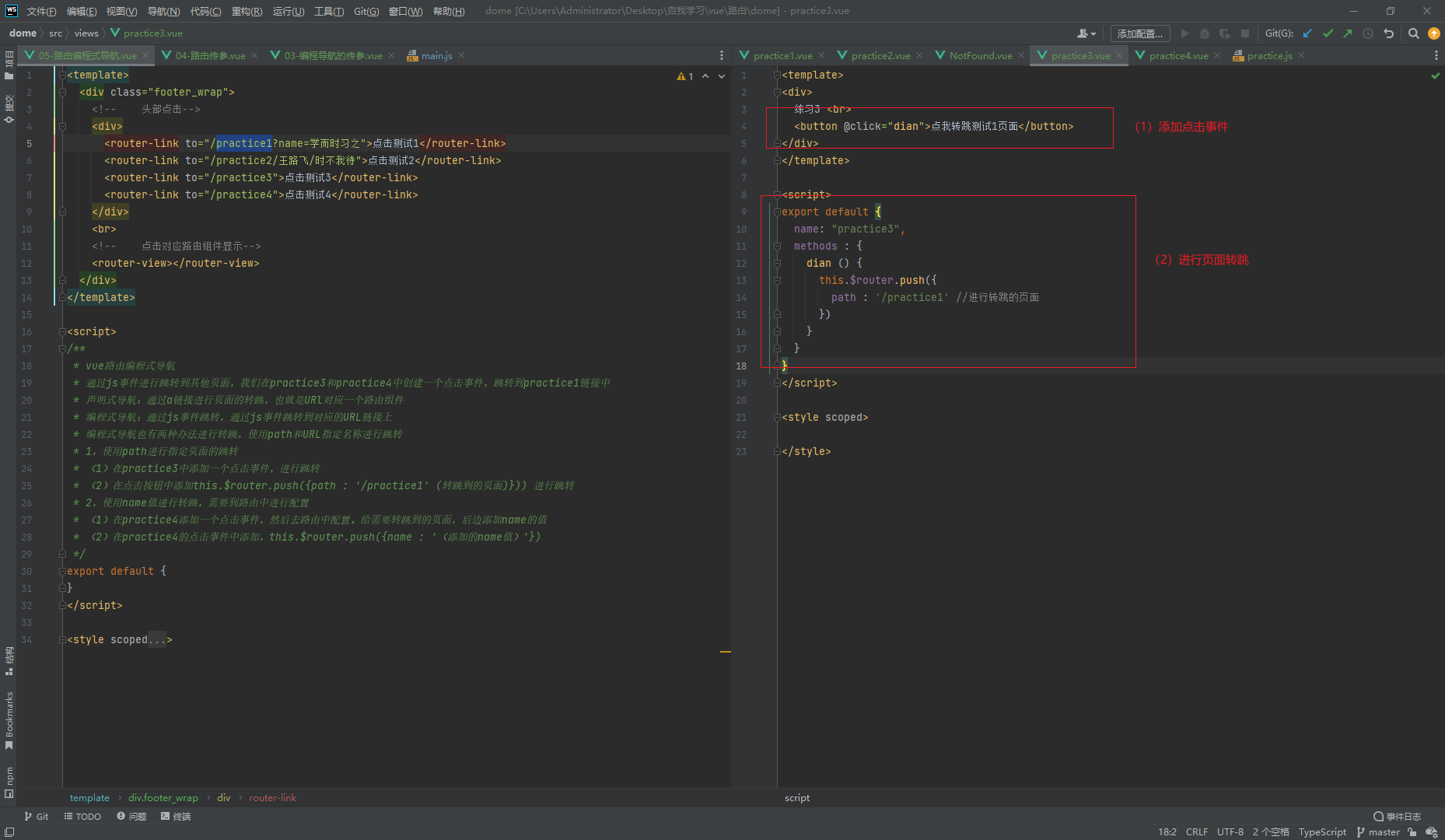Screen dimensions: 1445x840
Task: Expand the folded style scoped block in left editor
Action: click(62, 640)
